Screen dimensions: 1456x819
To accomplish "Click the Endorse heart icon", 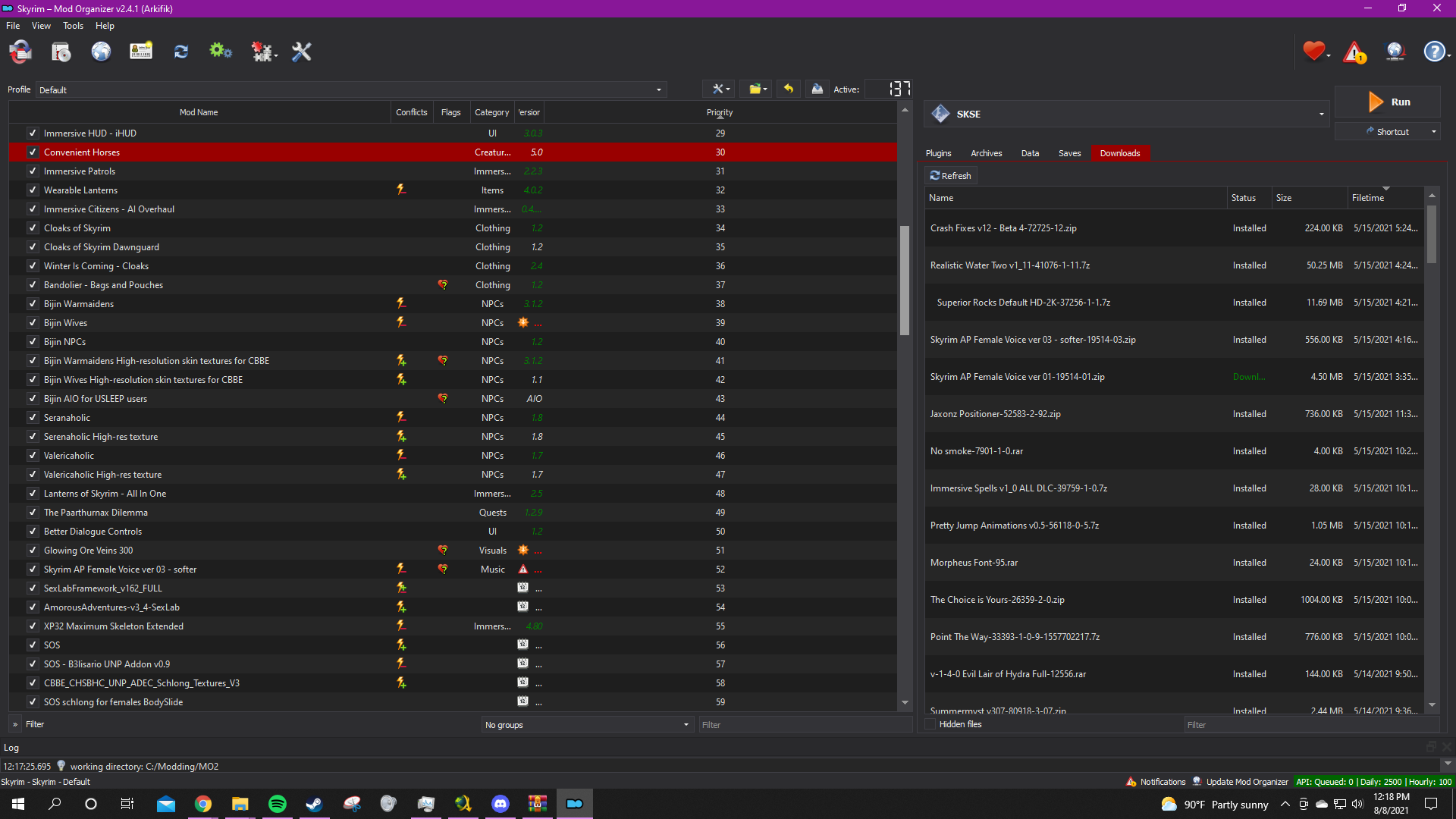I will (x=1313, y=51).
